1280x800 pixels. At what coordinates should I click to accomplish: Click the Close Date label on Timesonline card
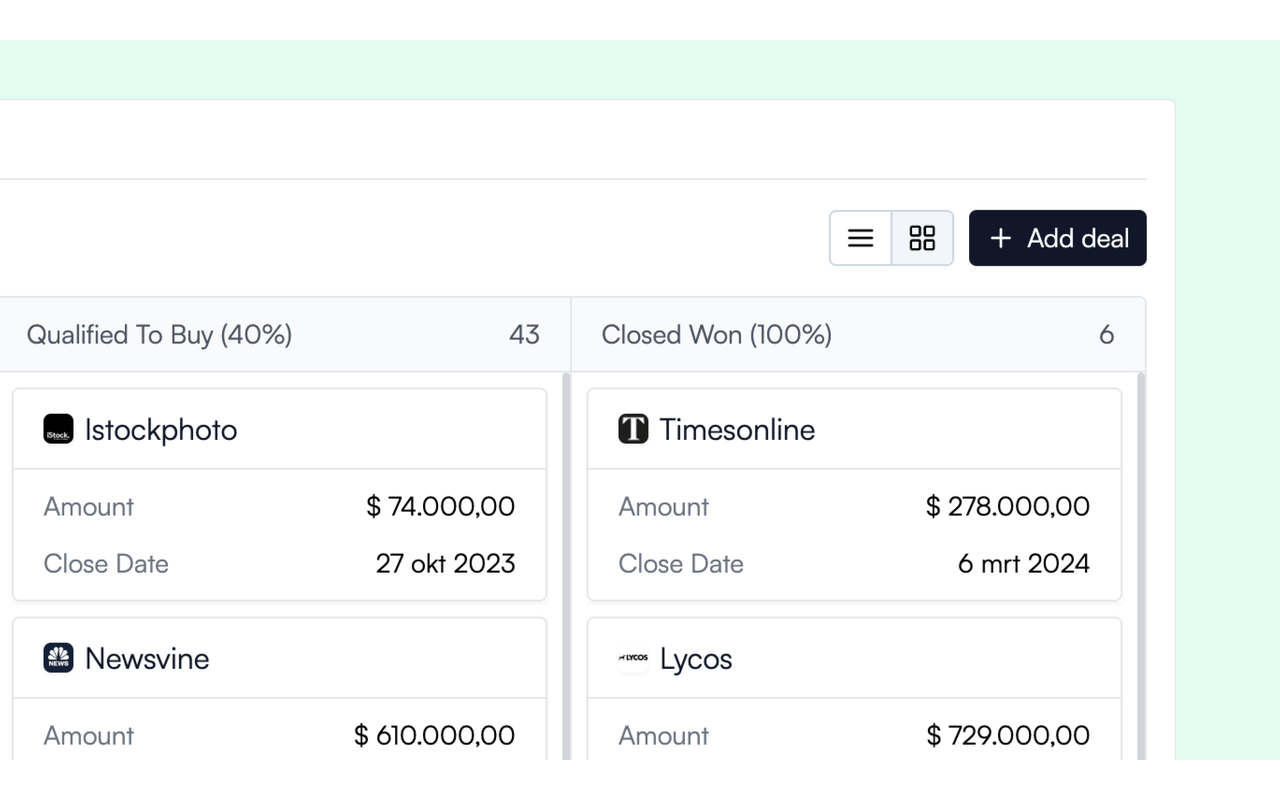(x=681, y=563)
